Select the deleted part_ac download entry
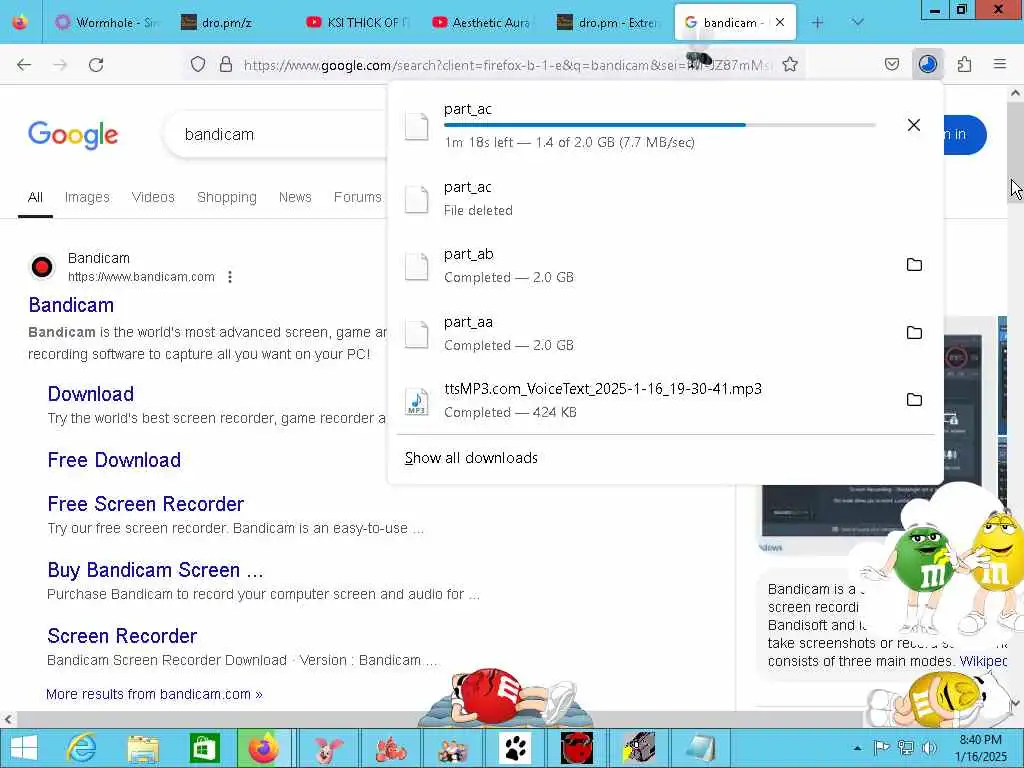 click(665, 199)
